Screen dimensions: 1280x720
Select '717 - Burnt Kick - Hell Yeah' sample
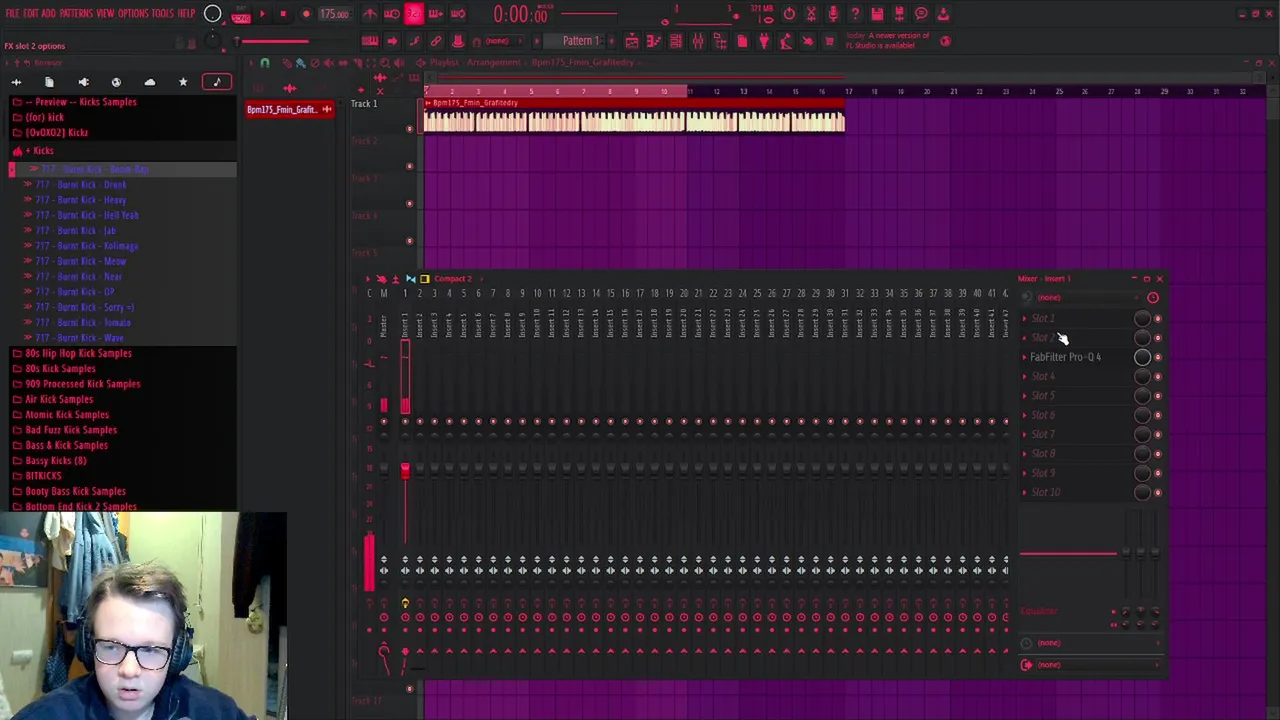point(88,215)
